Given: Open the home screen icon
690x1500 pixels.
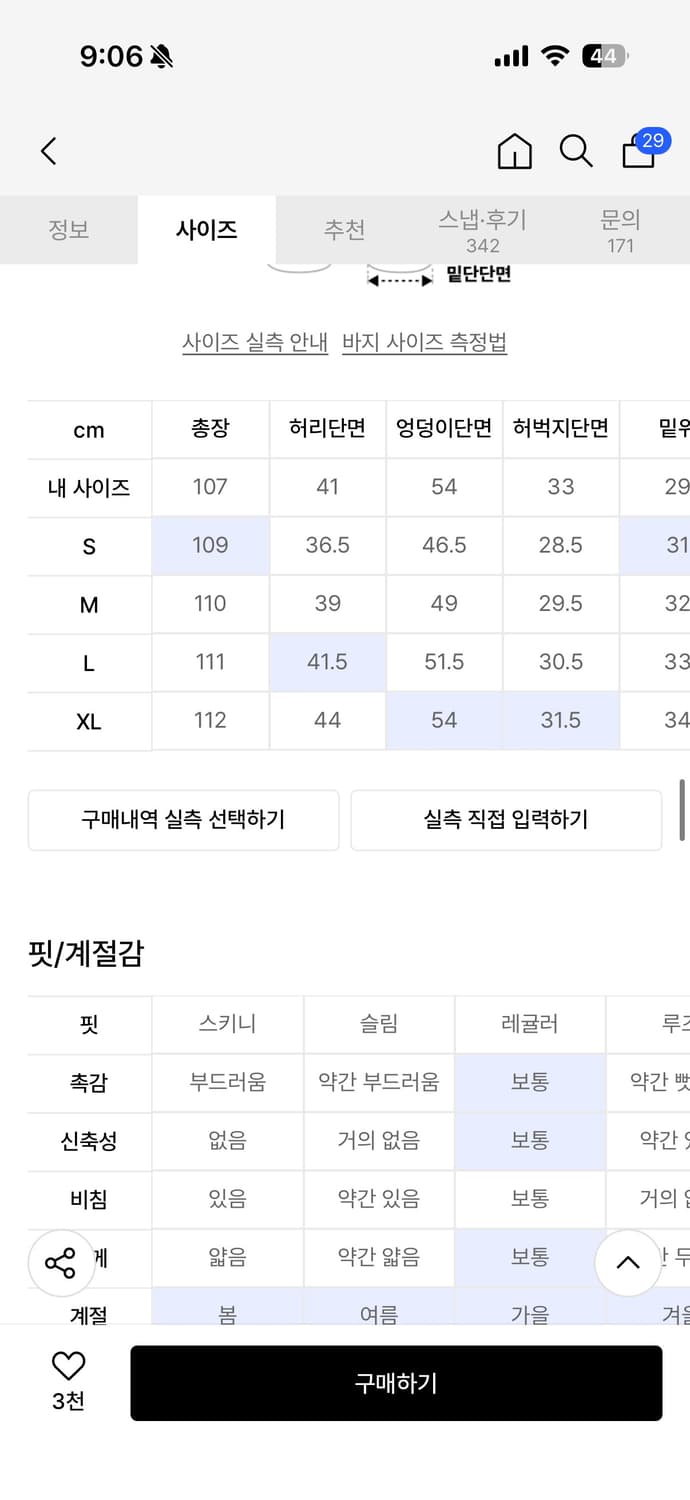Looking at the screenshot, I should [514, 151].
